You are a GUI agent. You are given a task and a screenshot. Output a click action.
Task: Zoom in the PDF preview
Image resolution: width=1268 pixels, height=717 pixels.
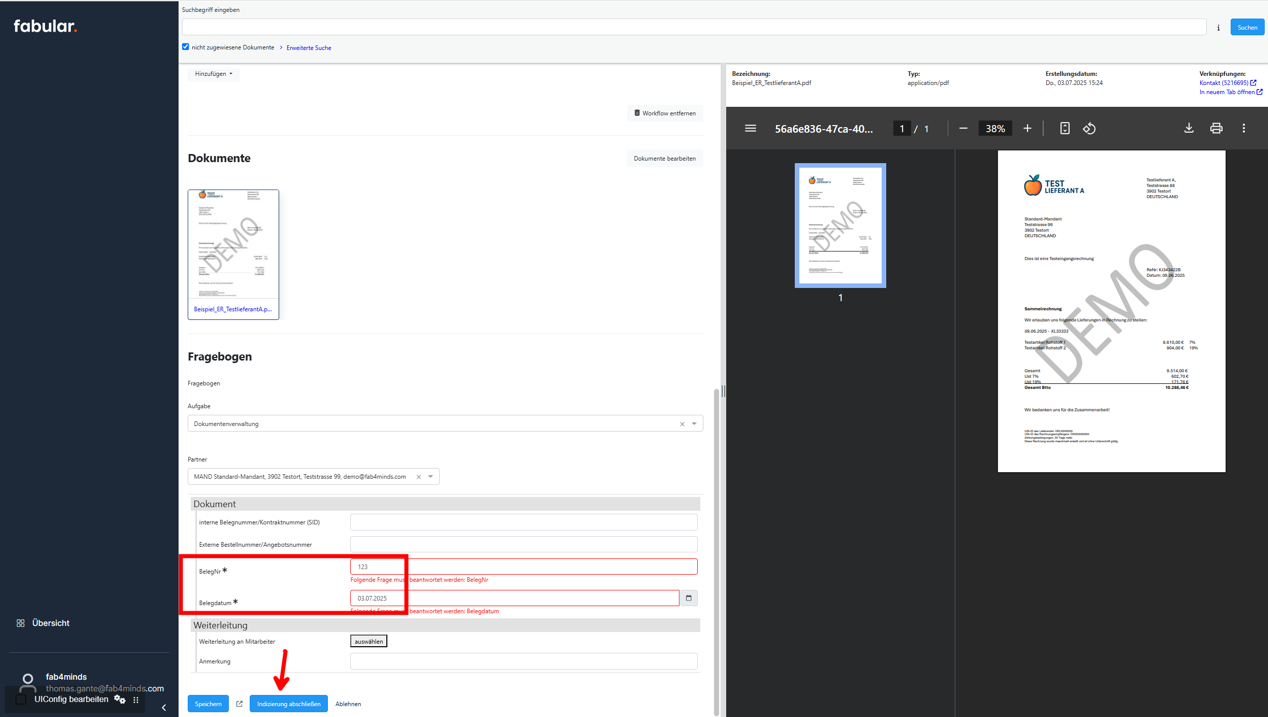[x=1027, y=129]
